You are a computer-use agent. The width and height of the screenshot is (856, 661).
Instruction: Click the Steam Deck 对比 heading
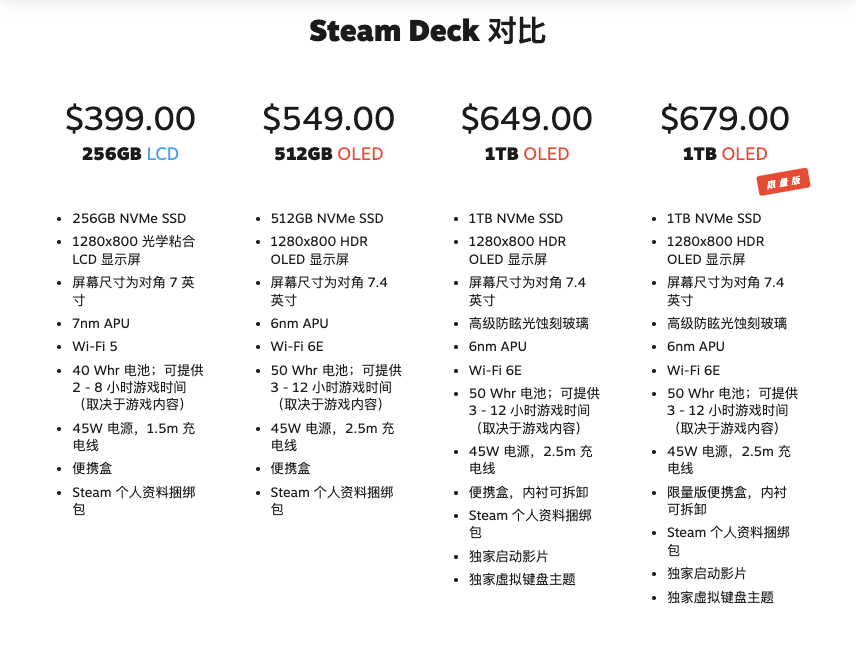click(427, 31)
